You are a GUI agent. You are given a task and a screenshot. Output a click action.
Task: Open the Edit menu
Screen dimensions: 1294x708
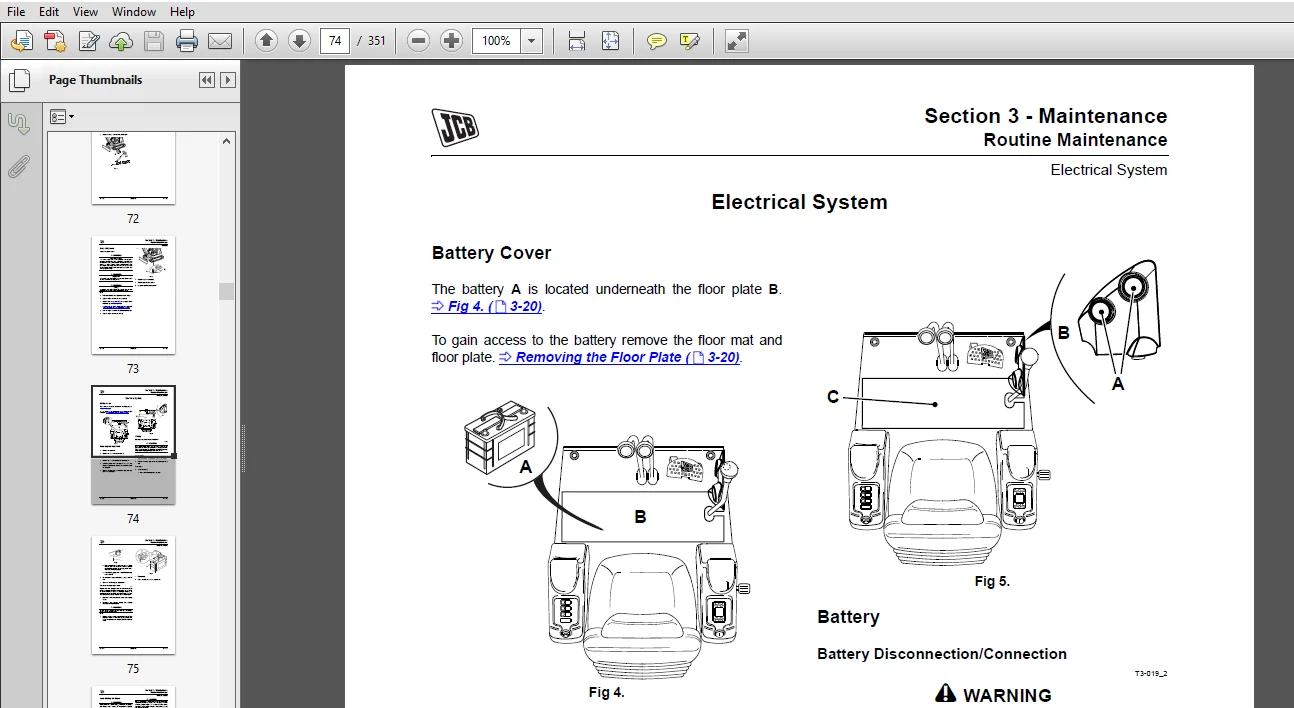49,12
